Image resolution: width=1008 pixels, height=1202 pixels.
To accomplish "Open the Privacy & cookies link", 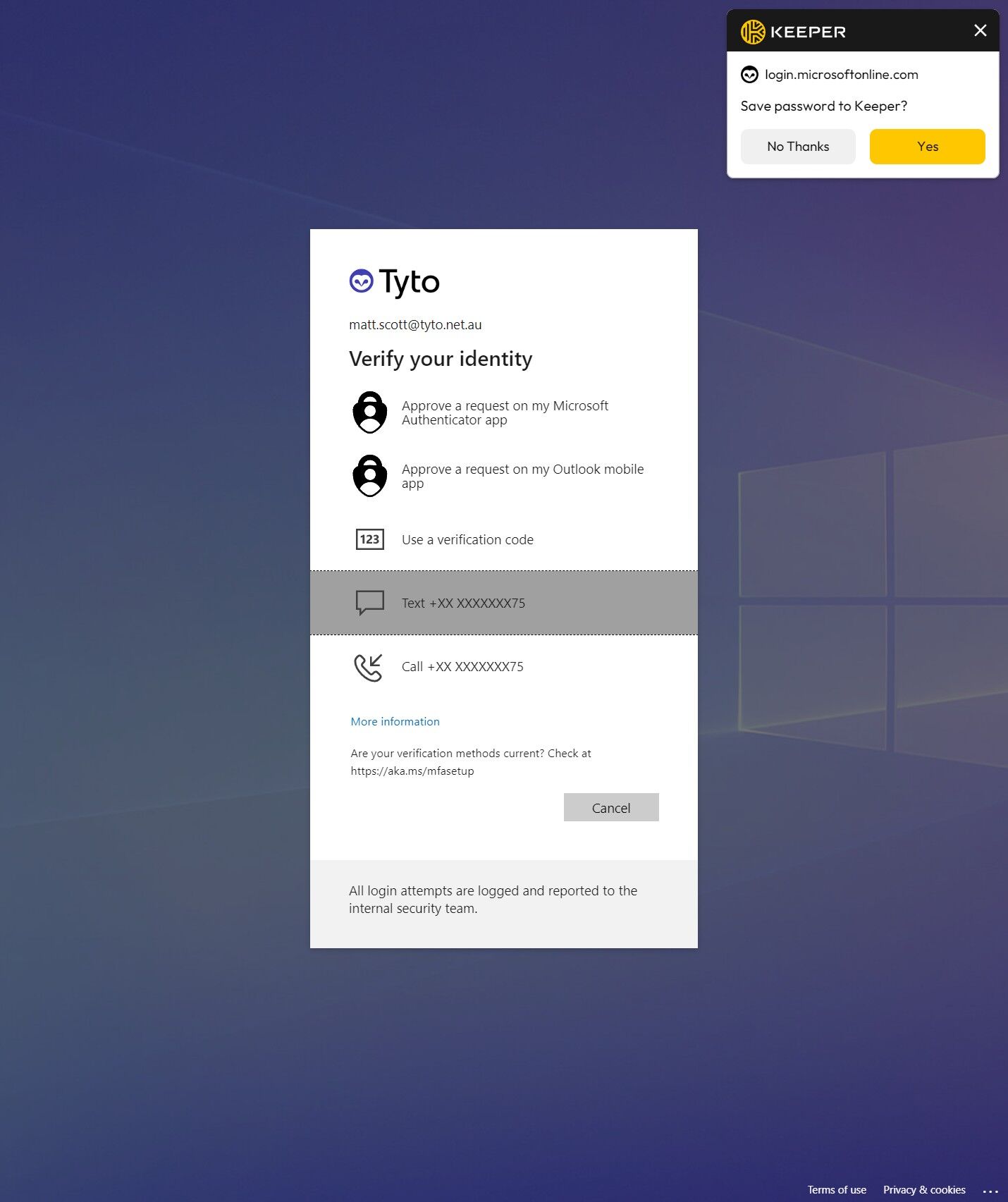I will pyautogui.click(x=924, y=1189).
